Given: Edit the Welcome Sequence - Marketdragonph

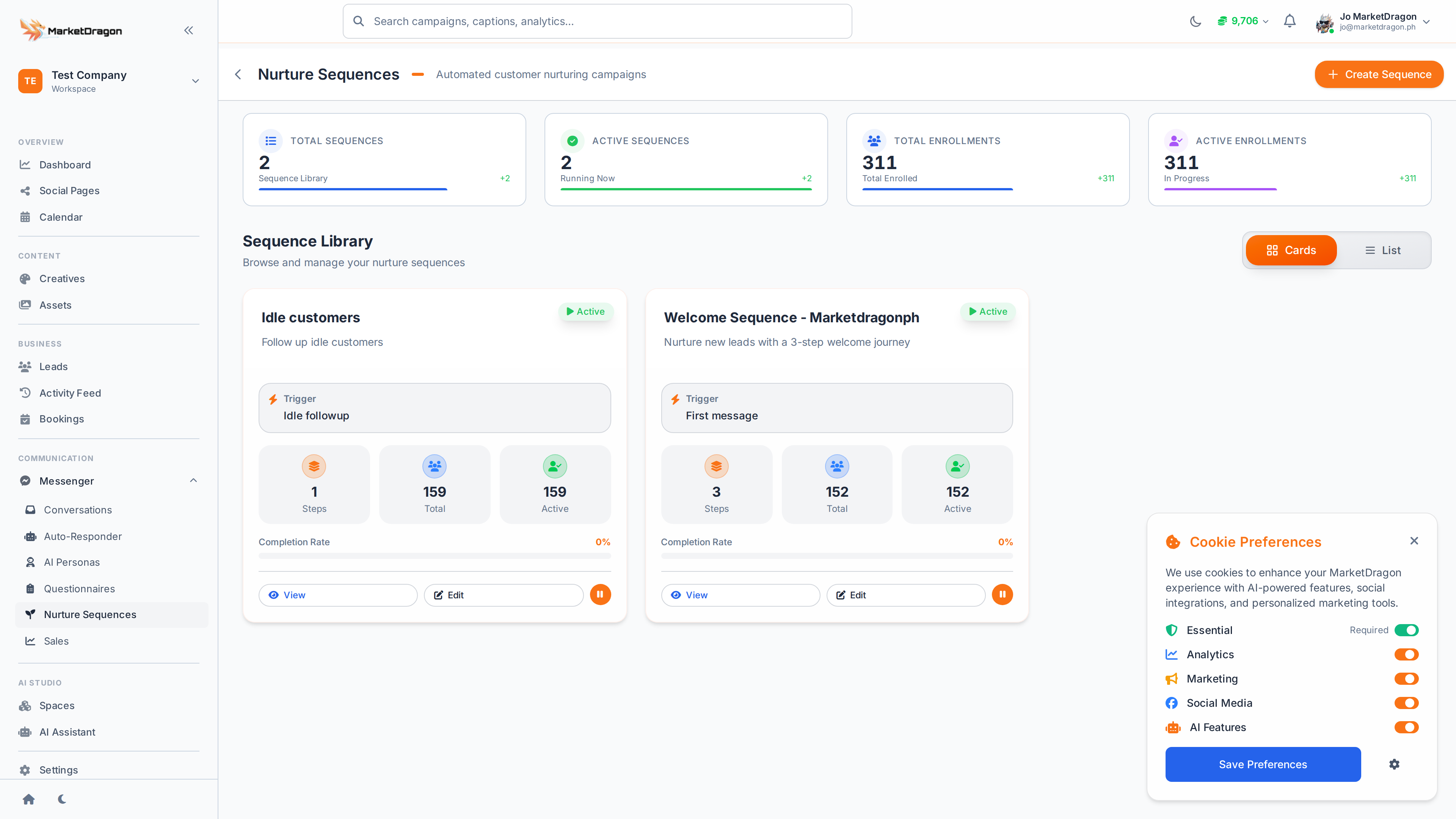Looking at the screenshot, I should (906, 595).
